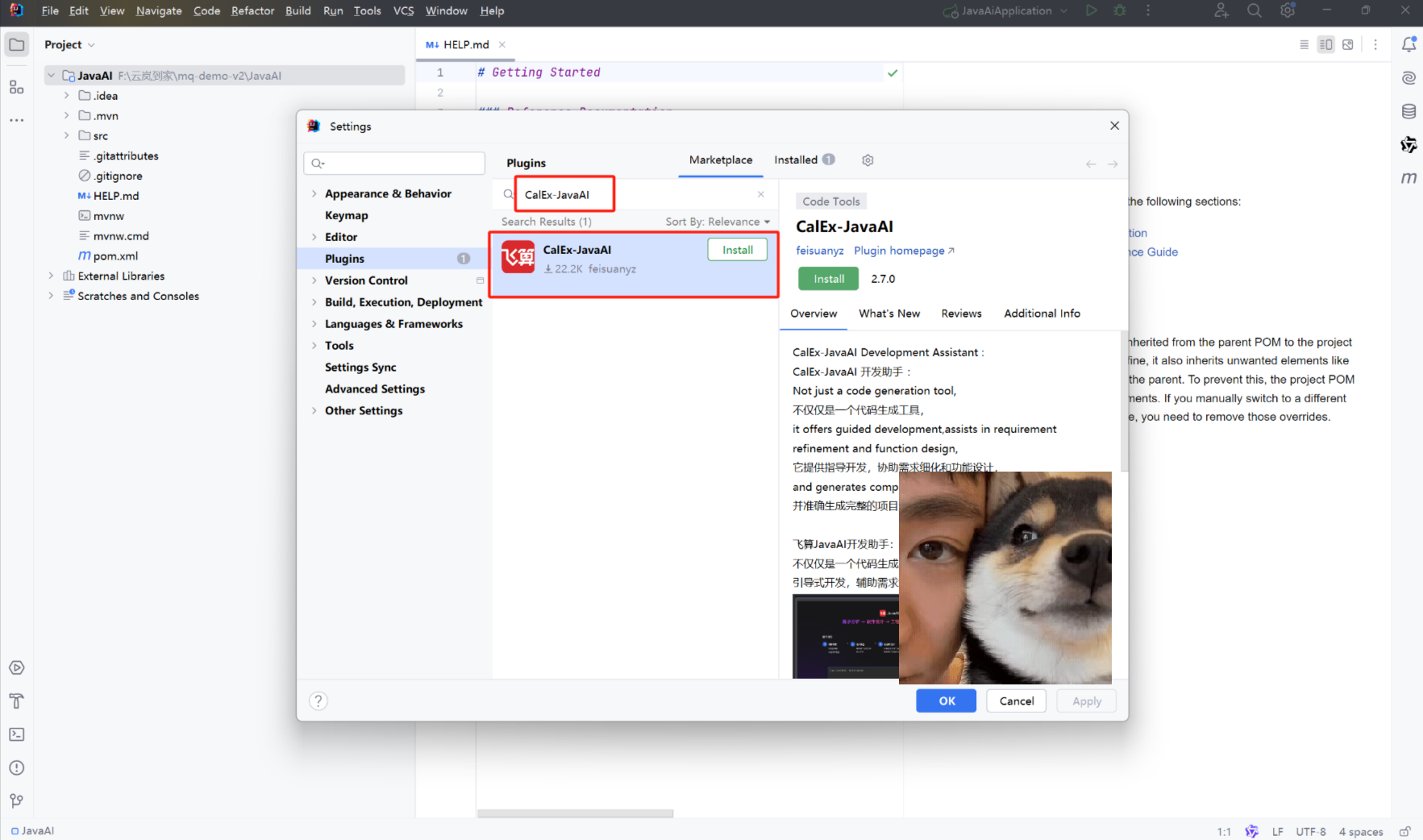The height and width of the screenshot is (840, 1423).
Task: Expand Appearance & Behavior settings
Action: tap(314, 193)
